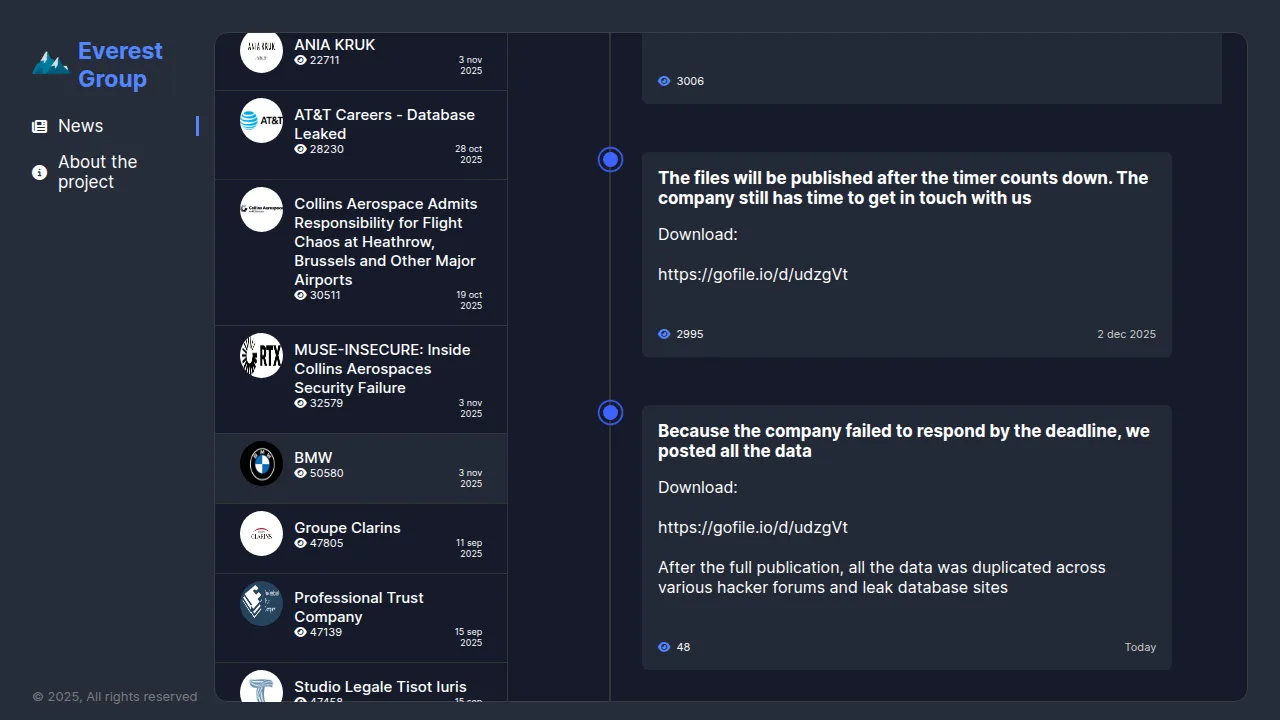Click the RTX logo in the list
The height and width of the screenshot is (720, 1280).
pos(261,356)
